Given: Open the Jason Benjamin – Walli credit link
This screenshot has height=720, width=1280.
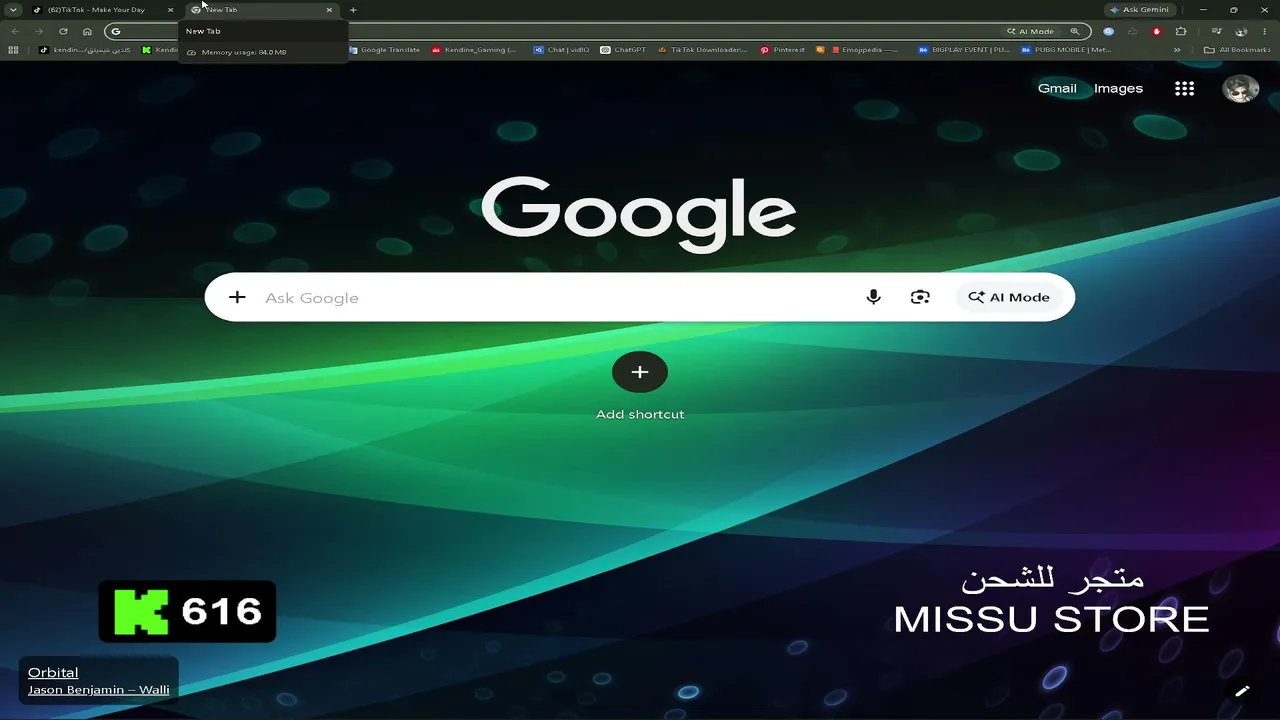Looking at the screenshot, I should coord(99,689).
